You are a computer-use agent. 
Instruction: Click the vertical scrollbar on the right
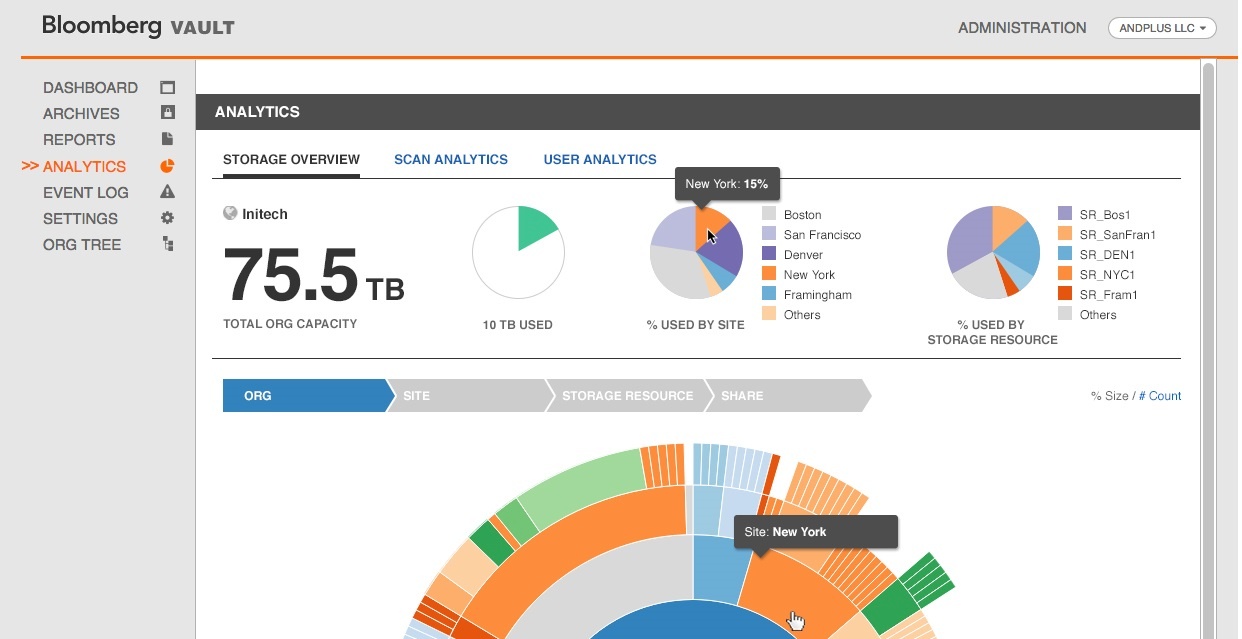pyautogui.click(x=1208, y=350)
